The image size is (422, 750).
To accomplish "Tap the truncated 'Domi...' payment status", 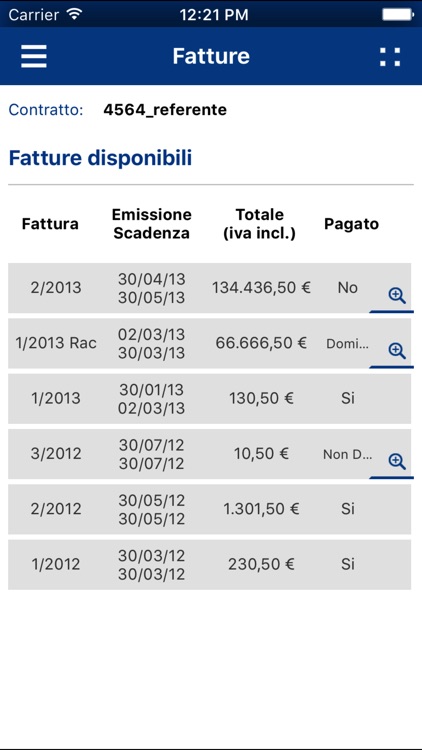I will [347, 343].
